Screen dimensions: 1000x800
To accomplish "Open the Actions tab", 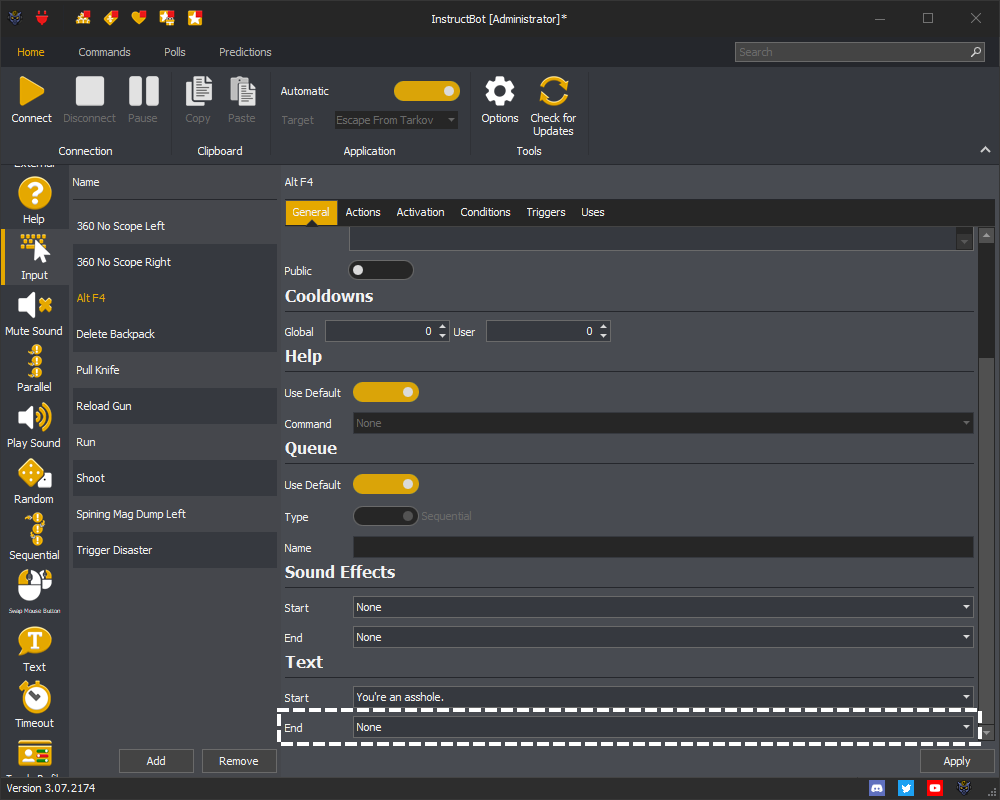I will click(x=363, y=212).
